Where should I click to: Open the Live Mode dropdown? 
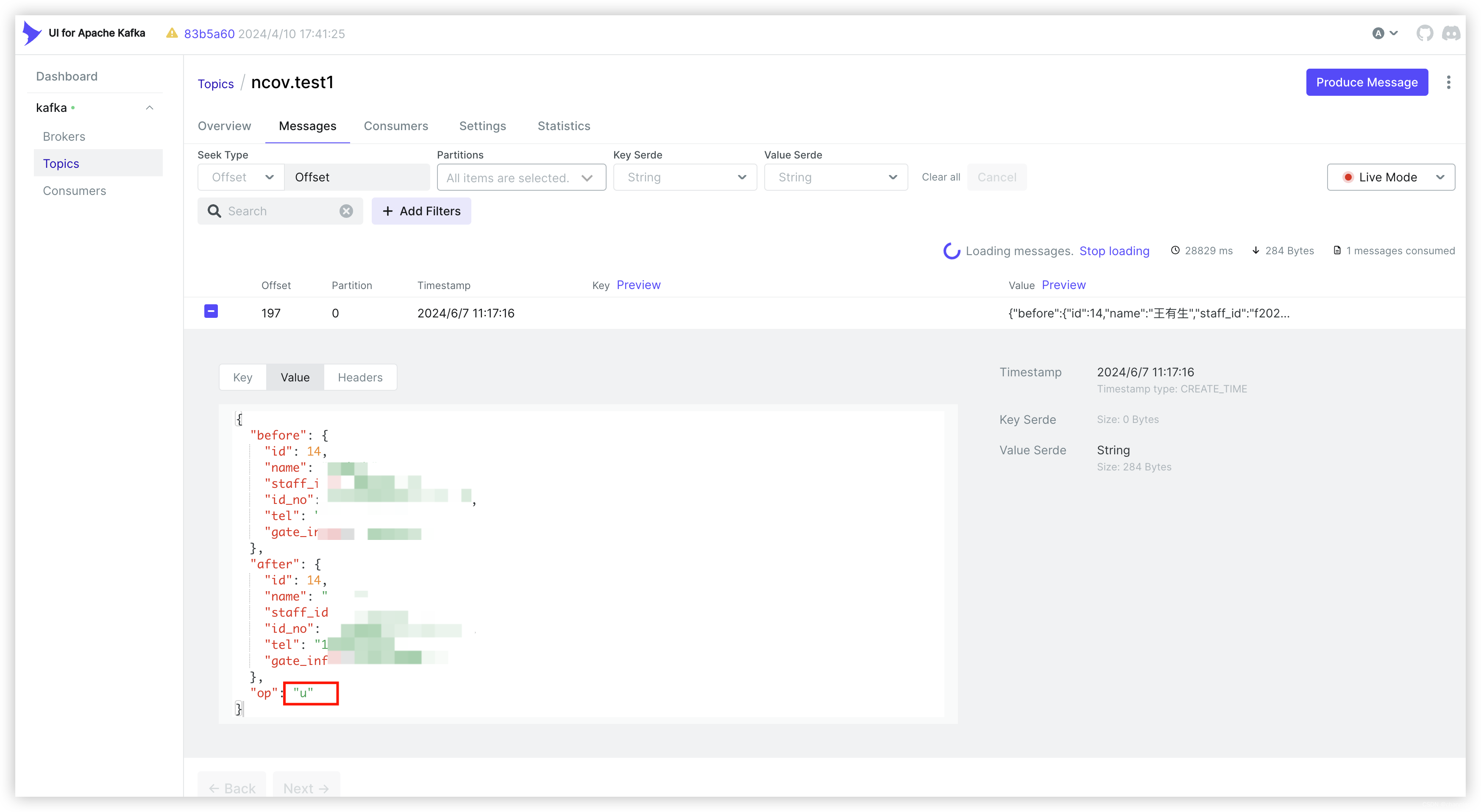[1390, 177]
